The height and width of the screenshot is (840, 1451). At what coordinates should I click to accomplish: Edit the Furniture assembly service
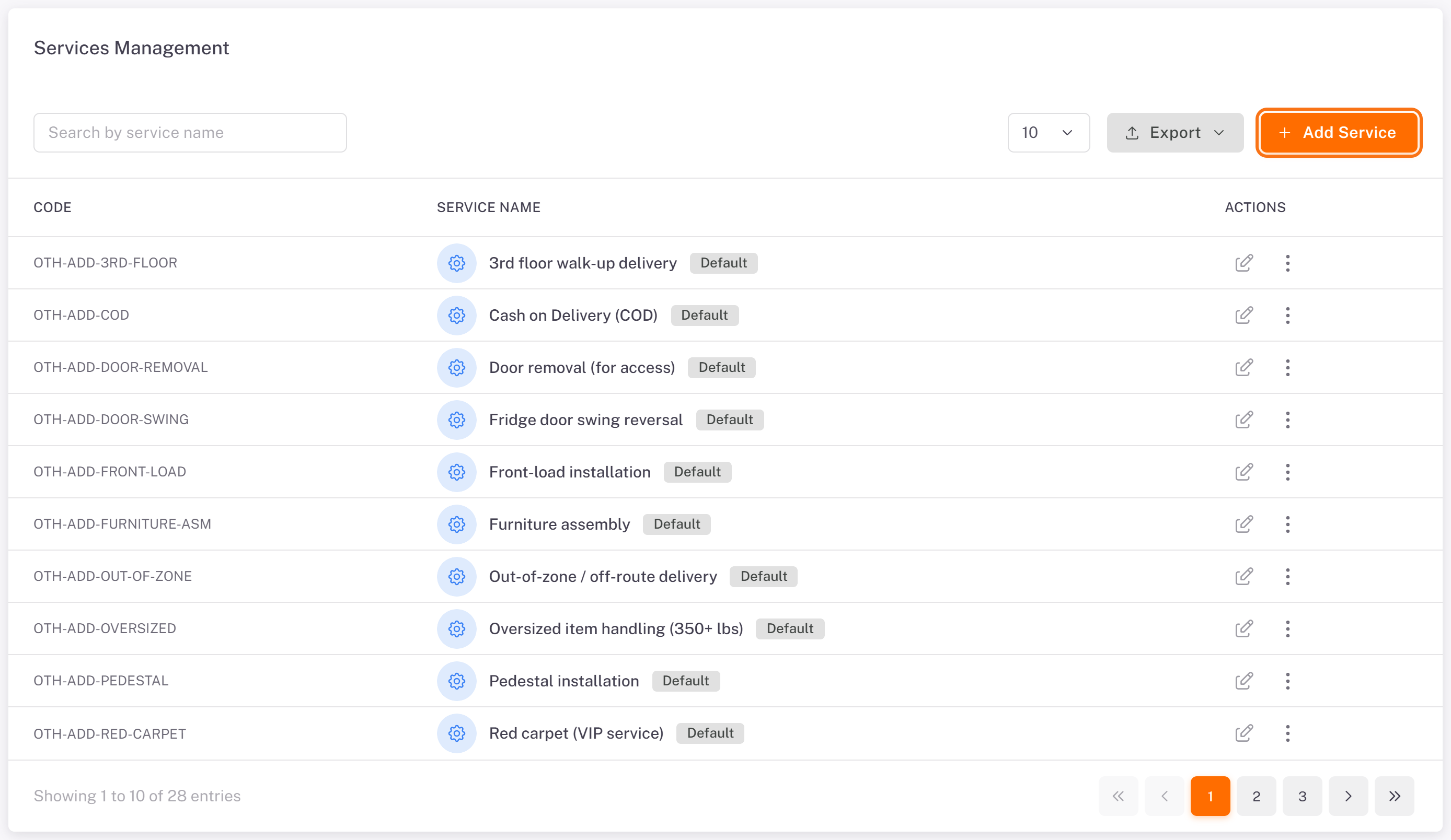[1243, 524]
